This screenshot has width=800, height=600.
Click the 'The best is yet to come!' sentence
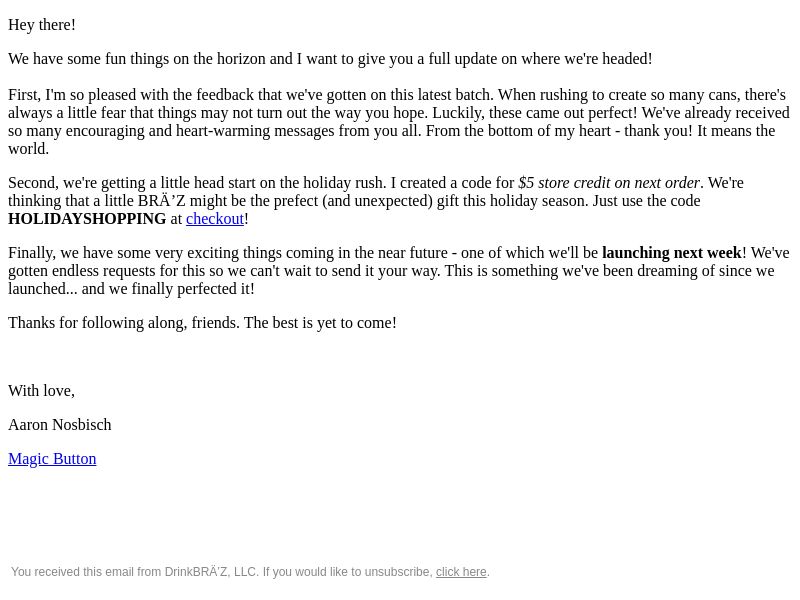point(320,323)
